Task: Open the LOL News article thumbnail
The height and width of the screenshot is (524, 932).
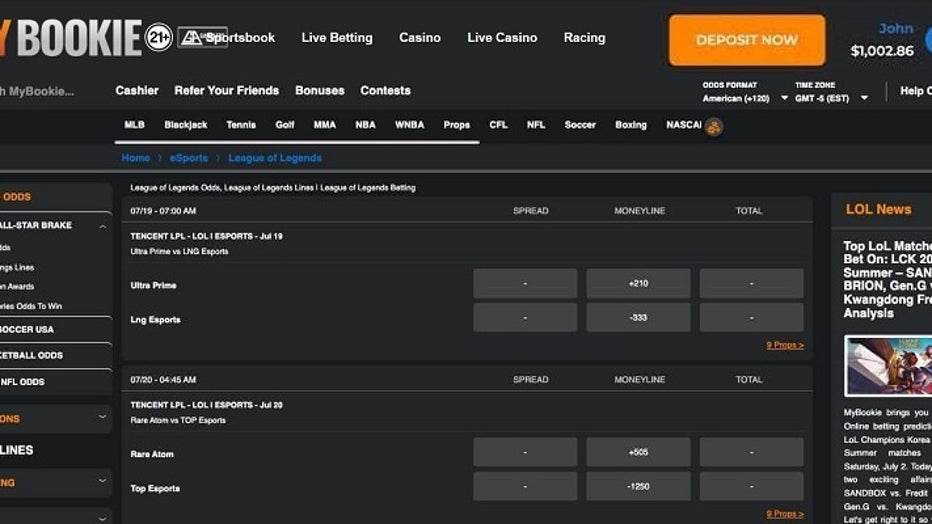Action: [x=888, y=366]
